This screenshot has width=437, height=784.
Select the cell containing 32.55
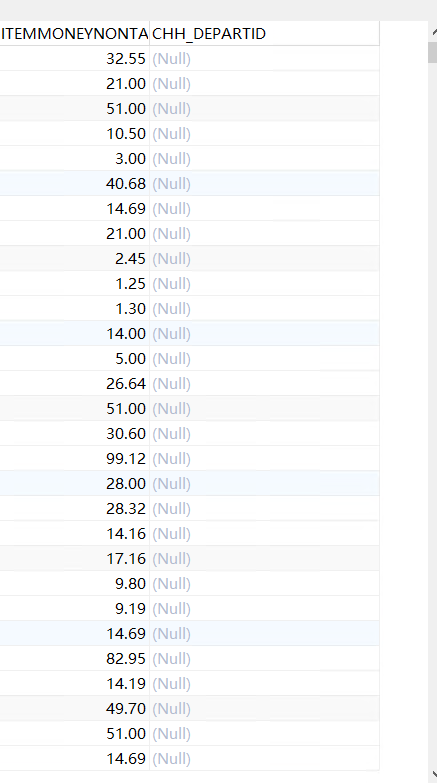point(74,58)
